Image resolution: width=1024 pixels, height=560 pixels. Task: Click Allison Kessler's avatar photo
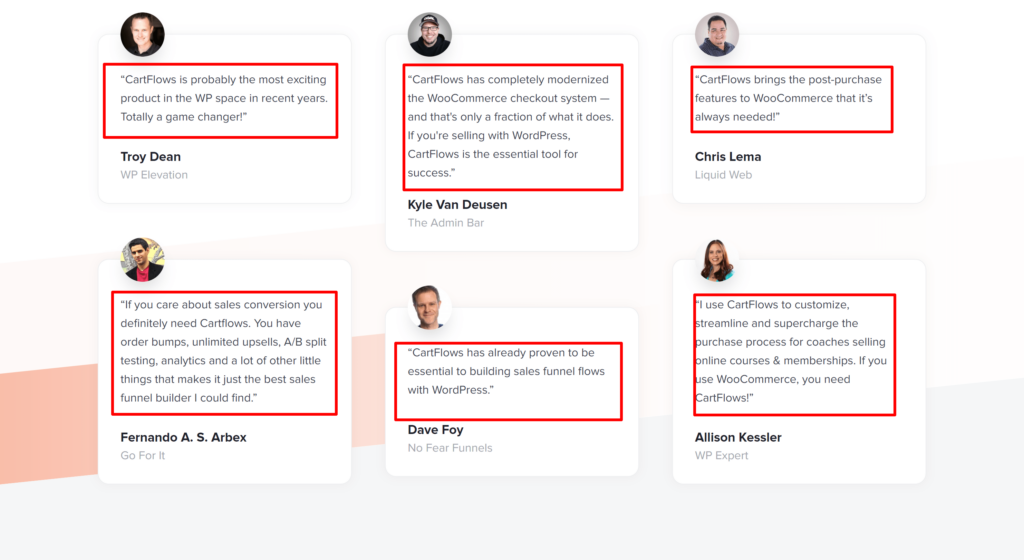coord(717,259)
